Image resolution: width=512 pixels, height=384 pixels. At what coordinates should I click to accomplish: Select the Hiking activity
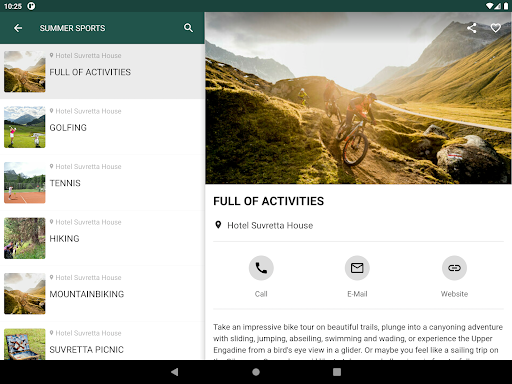[x=102, y=238]
